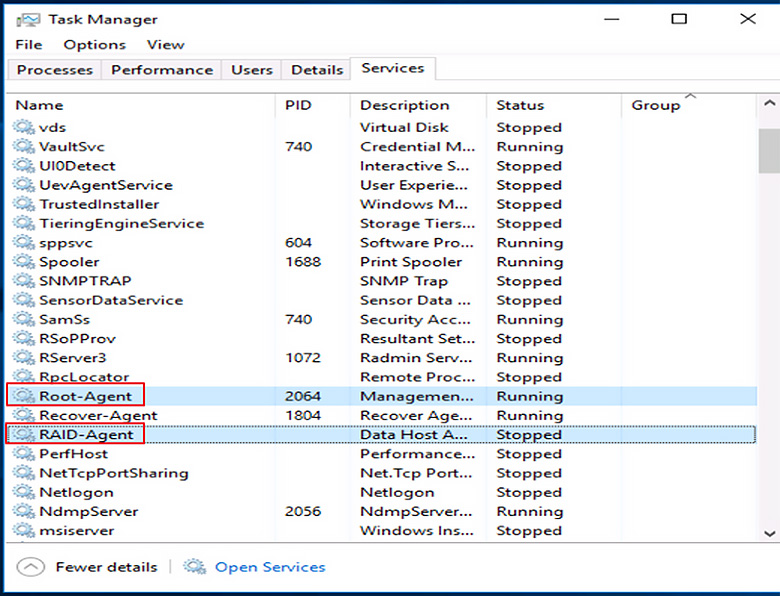Click Data Host A... description cell
780x596 pixels.
point(414,434)
